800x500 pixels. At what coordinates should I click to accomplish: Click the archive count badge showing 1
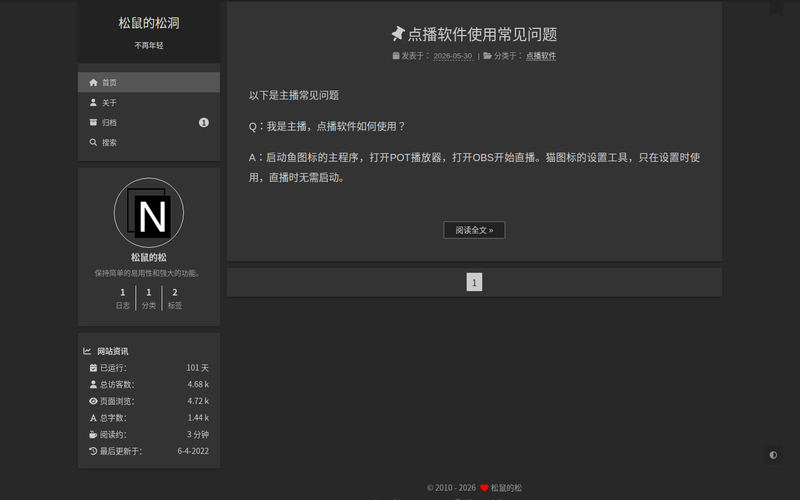point(204,122)
